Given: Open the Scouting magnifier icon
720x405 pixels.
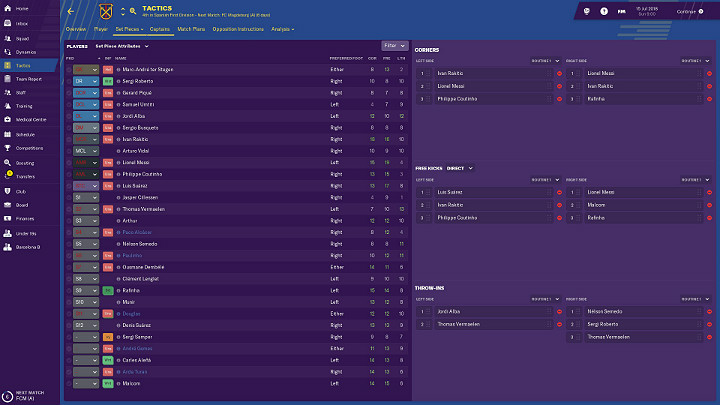Looking at the screenshot, I should (8, 163).
